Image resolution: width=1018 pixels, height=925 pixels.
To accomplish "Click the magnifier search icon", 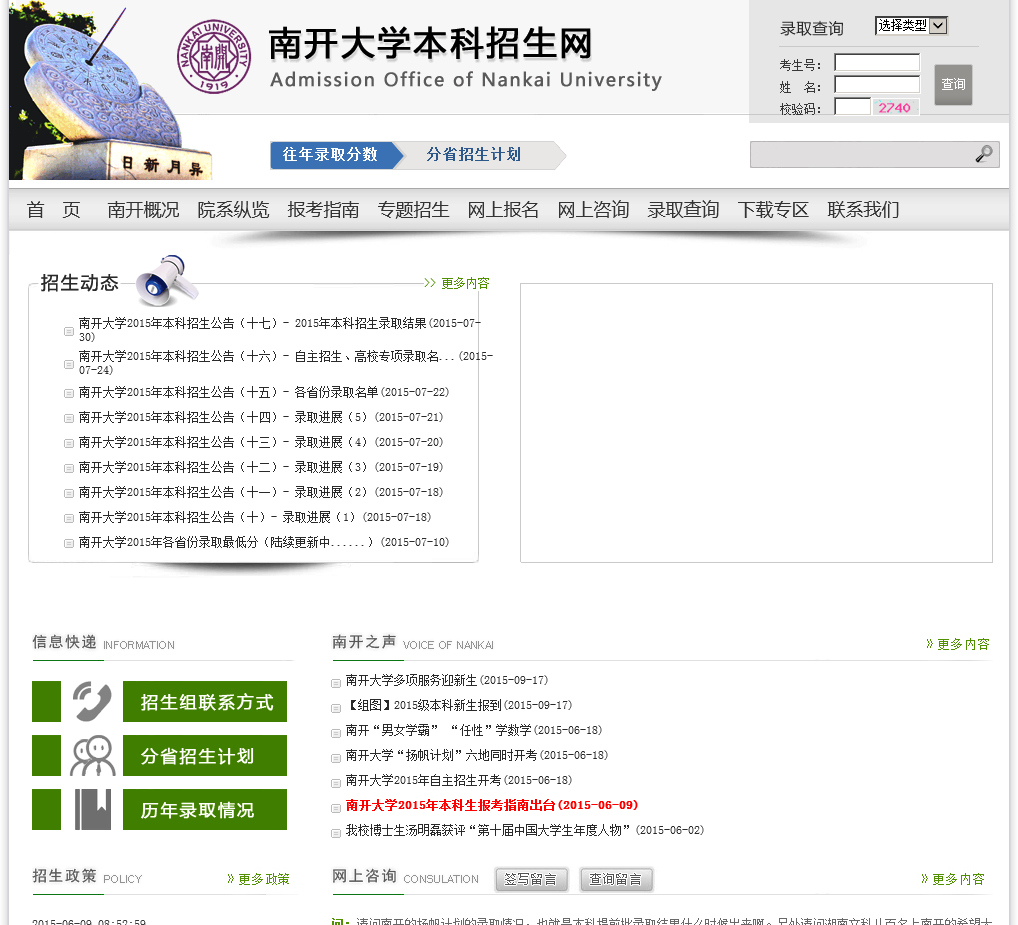I will [x=984, y=154].
